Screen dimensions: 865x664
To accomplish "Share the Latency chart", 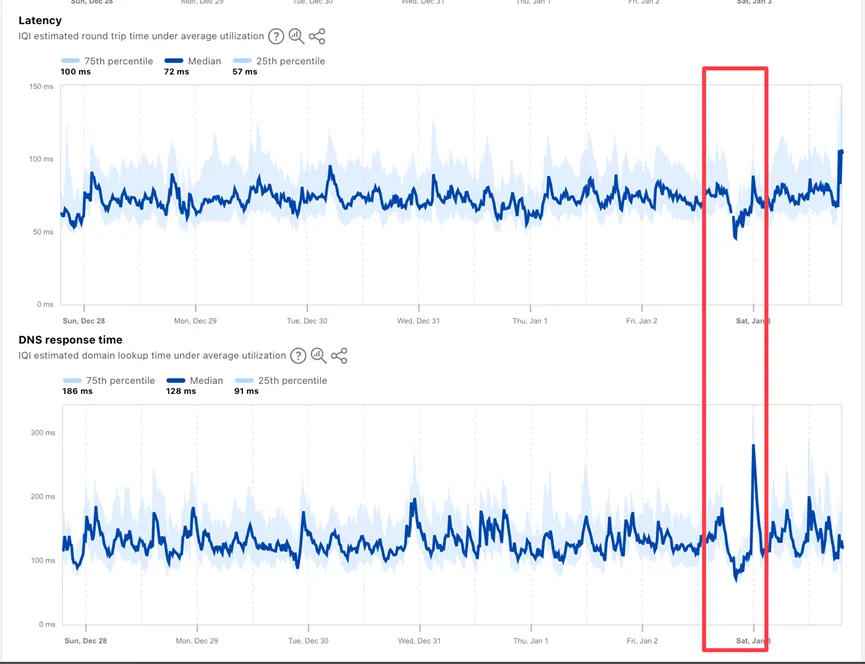I will pyautogui.click(x=317, y=37).
